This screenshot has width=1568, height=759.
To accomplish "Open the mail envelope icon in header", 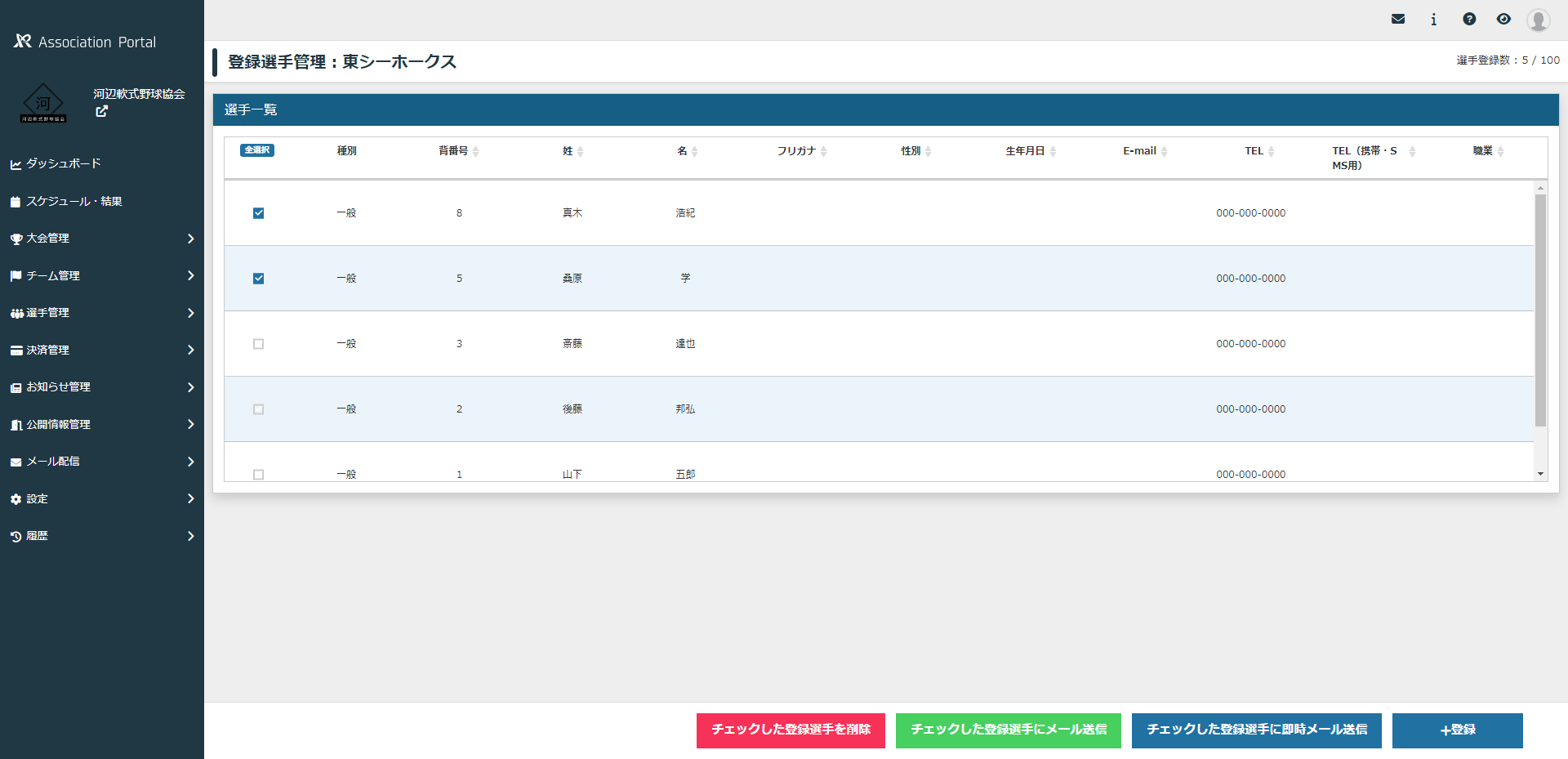I will 1398,19.
